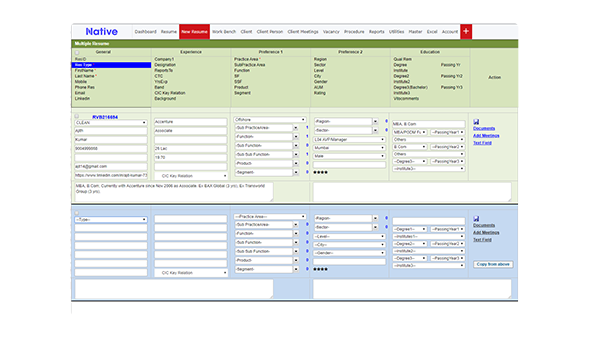Screen dimensions: 590x360
Task: Open Segment arrow button in first row
Action: [296, 172]
